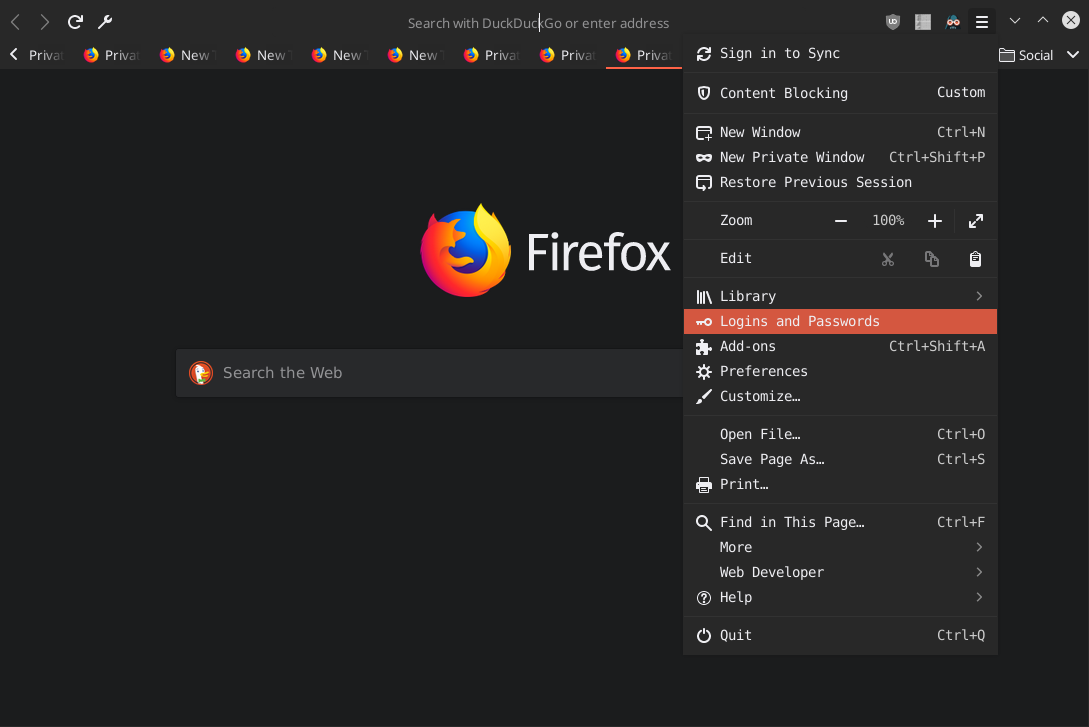
Task: Focus the DuckDuckGo address bar
Action: [538, 23]
